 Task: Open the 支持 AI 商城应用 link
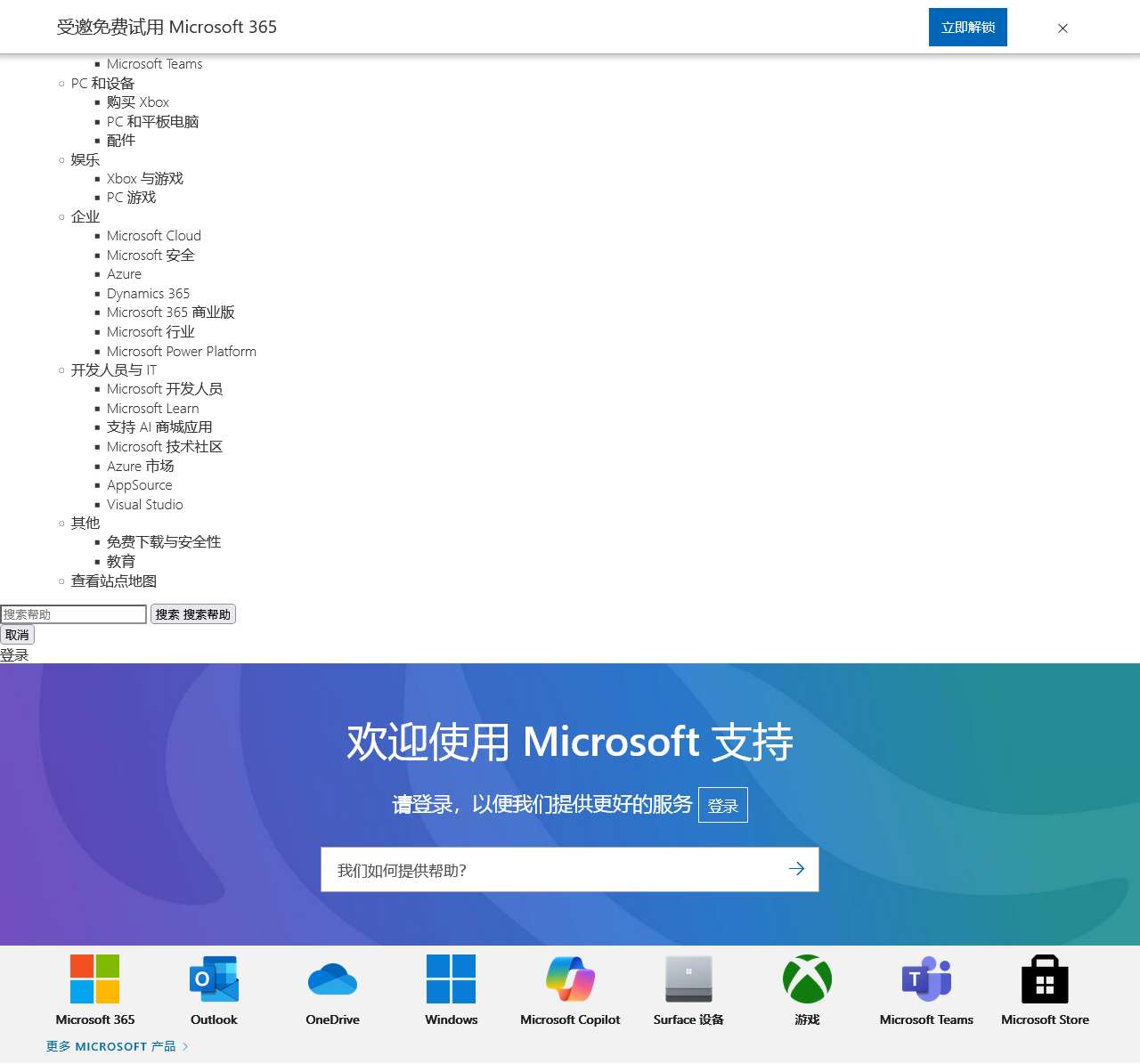click(159, 427)
